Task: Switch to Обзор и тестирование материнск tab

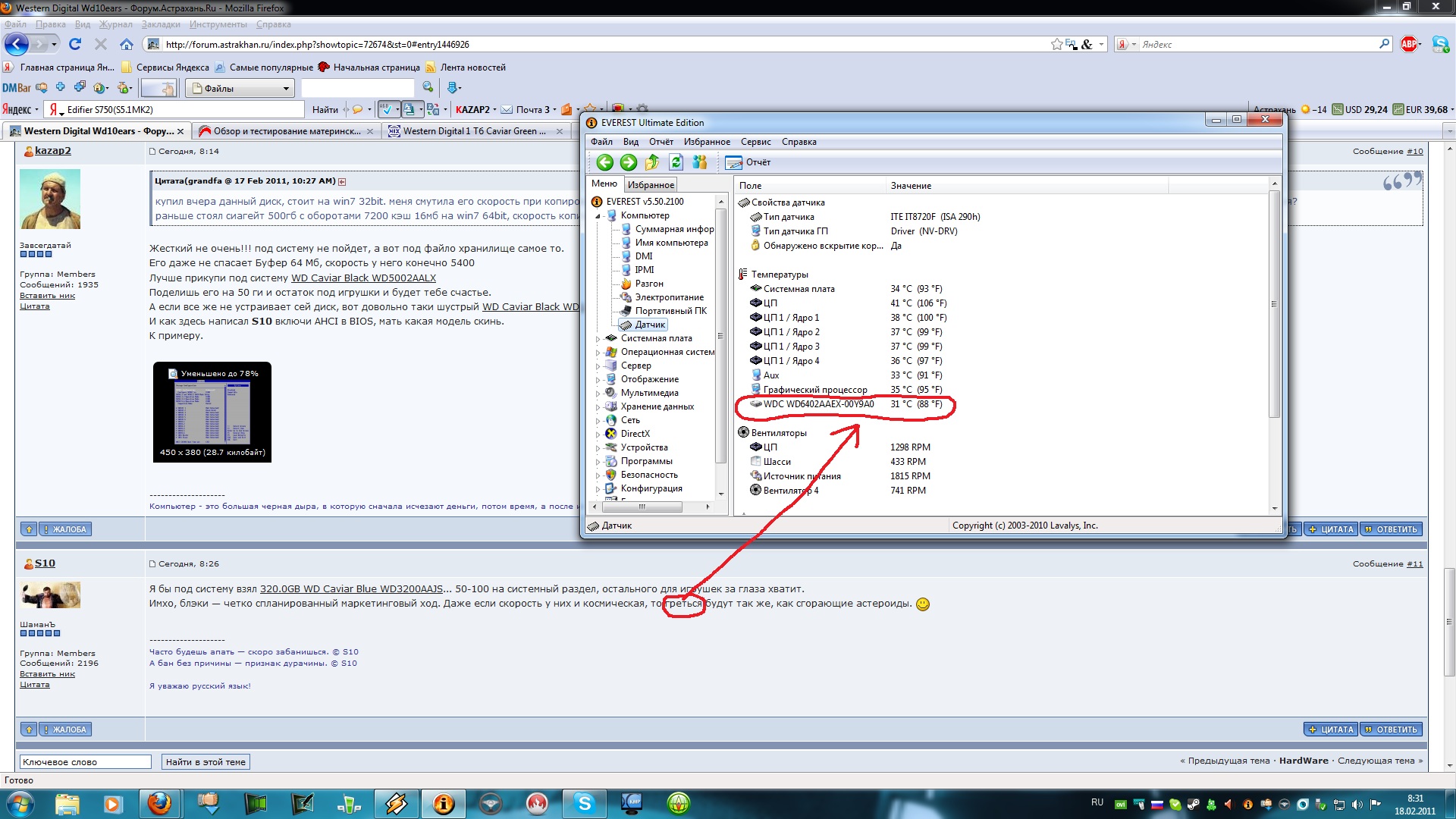Action: pos(286,131)
